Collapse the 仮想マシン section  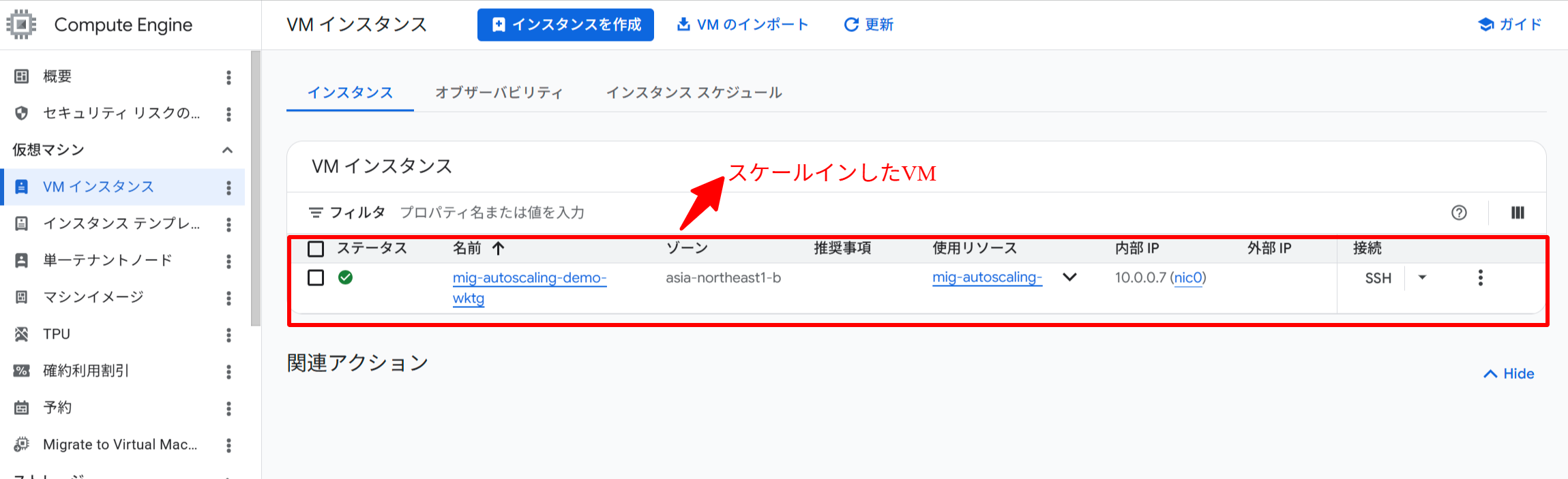[x=228, y=150]
